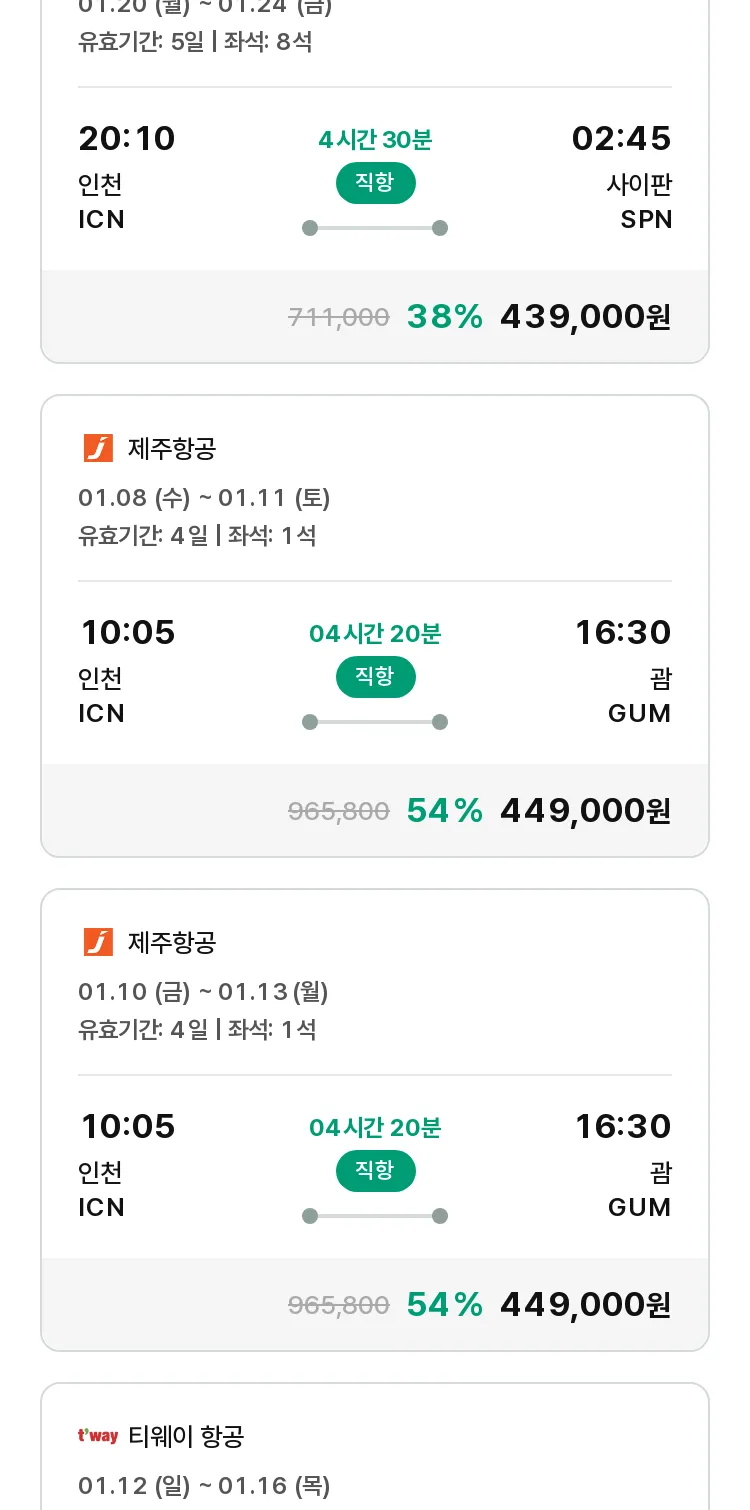Tap the route line on the Saipan flight
750x1510 pixels.
(x=375, y=228)
